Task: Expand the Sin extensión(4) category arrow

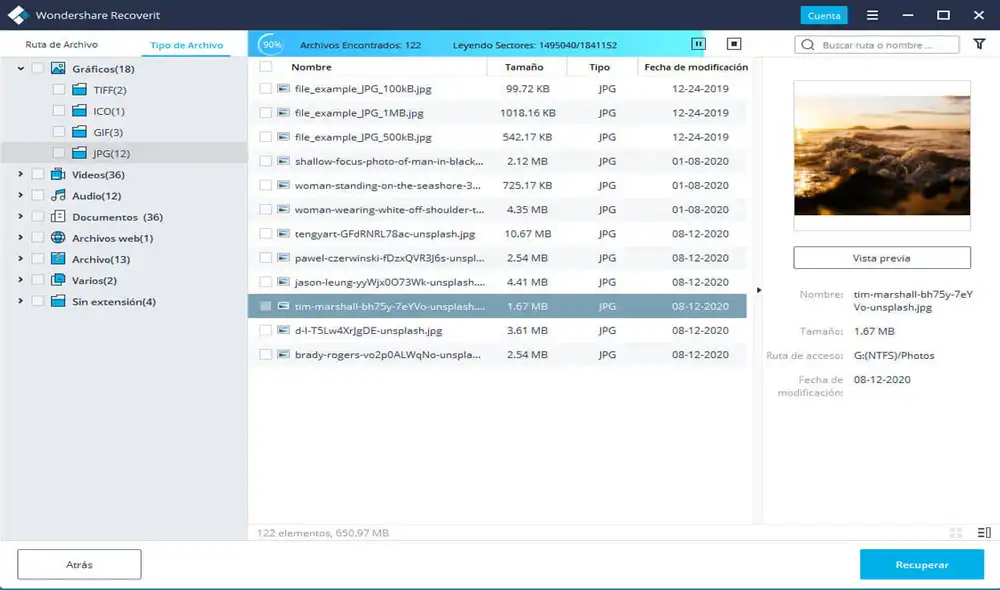Action: pyautogui.click(x=20, y=301)
